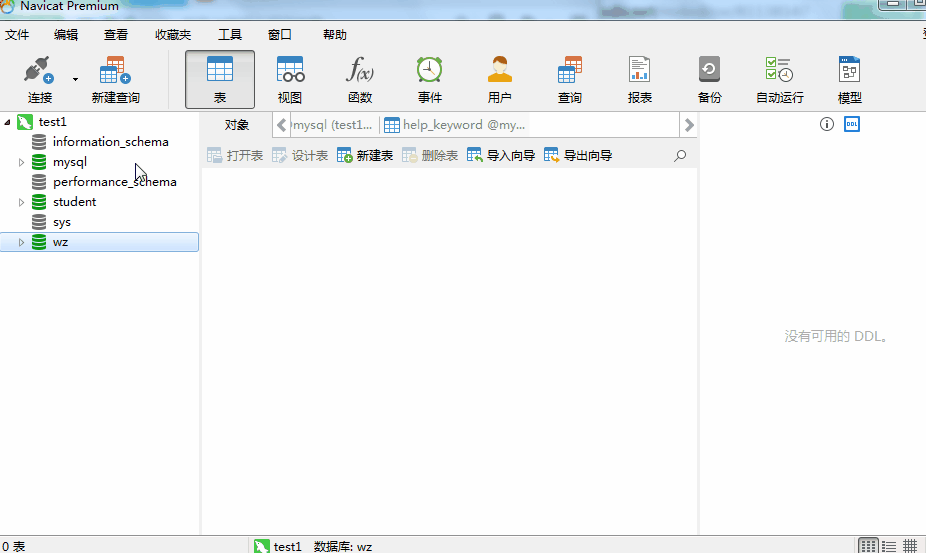Open the View (视图) toolbar icon

pyautogui.click(x=290, y=70)
